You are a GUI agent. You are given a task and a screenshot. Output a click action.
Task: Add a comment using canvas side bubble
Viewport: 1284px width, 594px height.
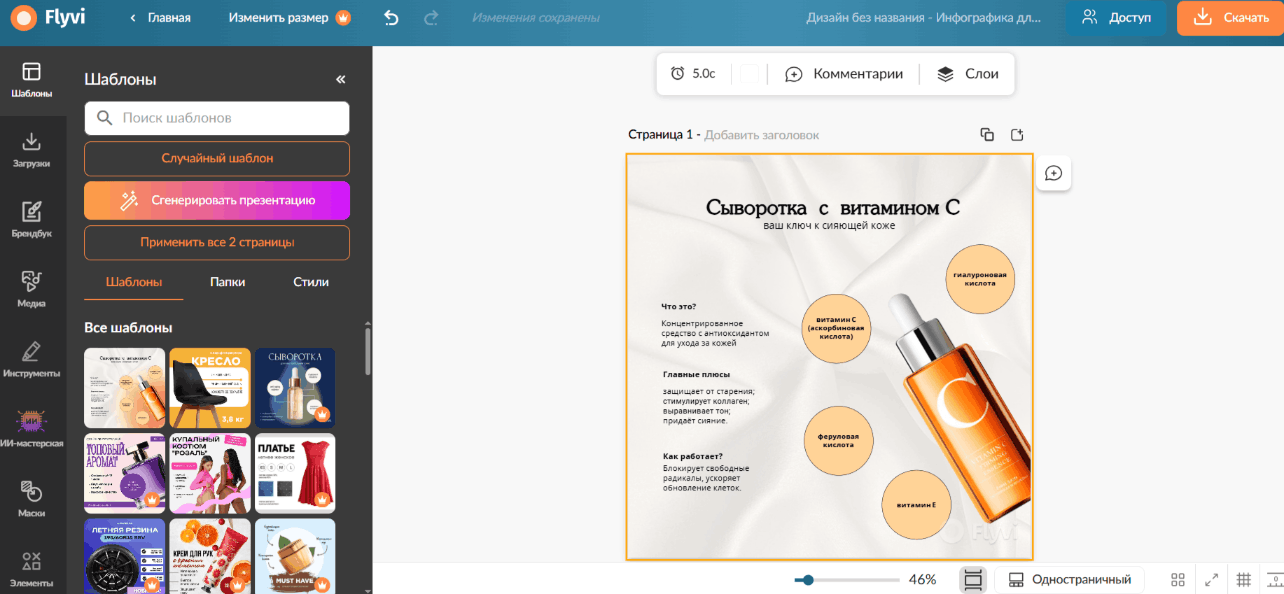pos(1053,173)
